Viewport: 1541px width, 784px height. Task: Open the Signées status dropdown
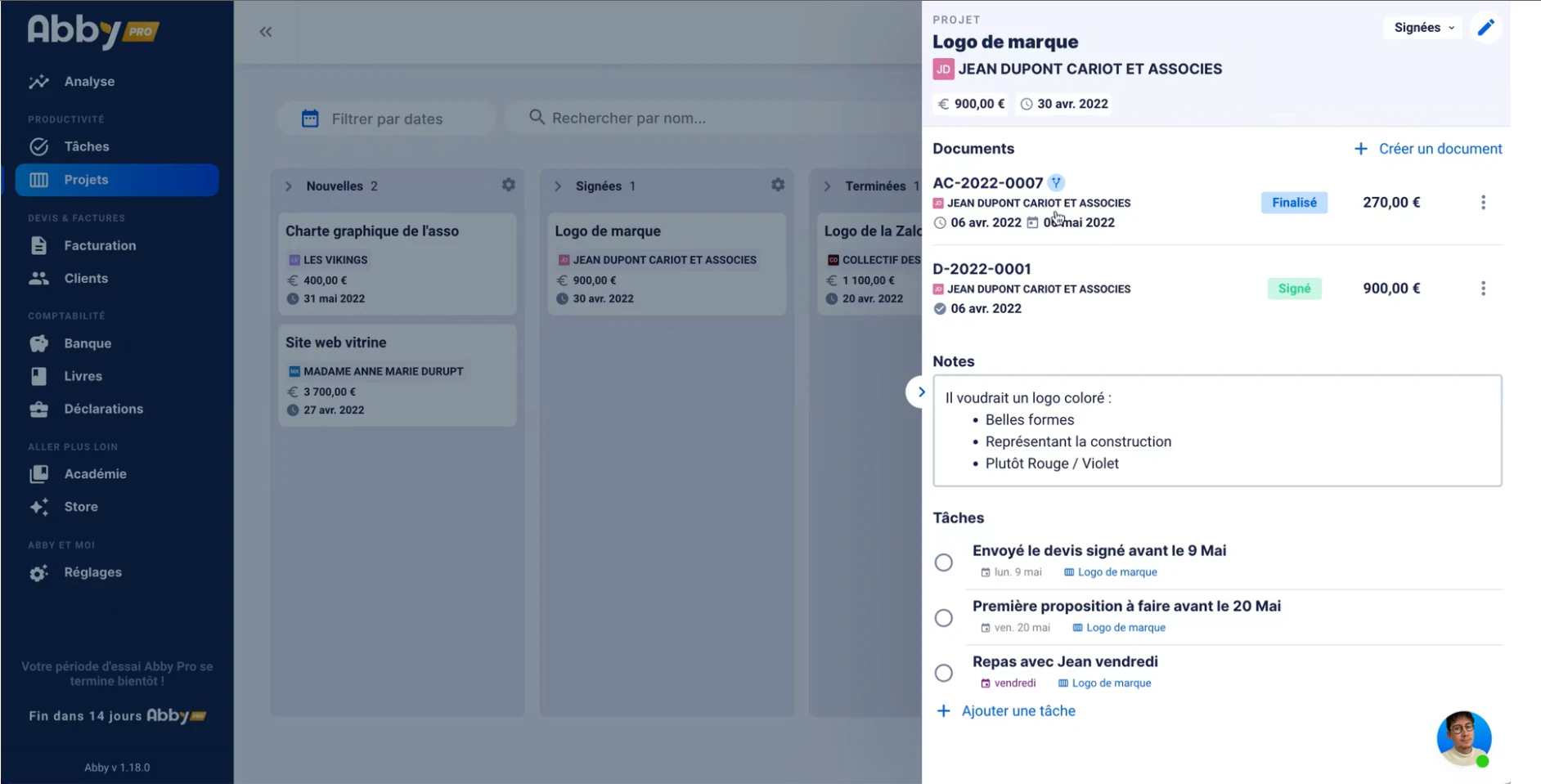[1424, 28]
